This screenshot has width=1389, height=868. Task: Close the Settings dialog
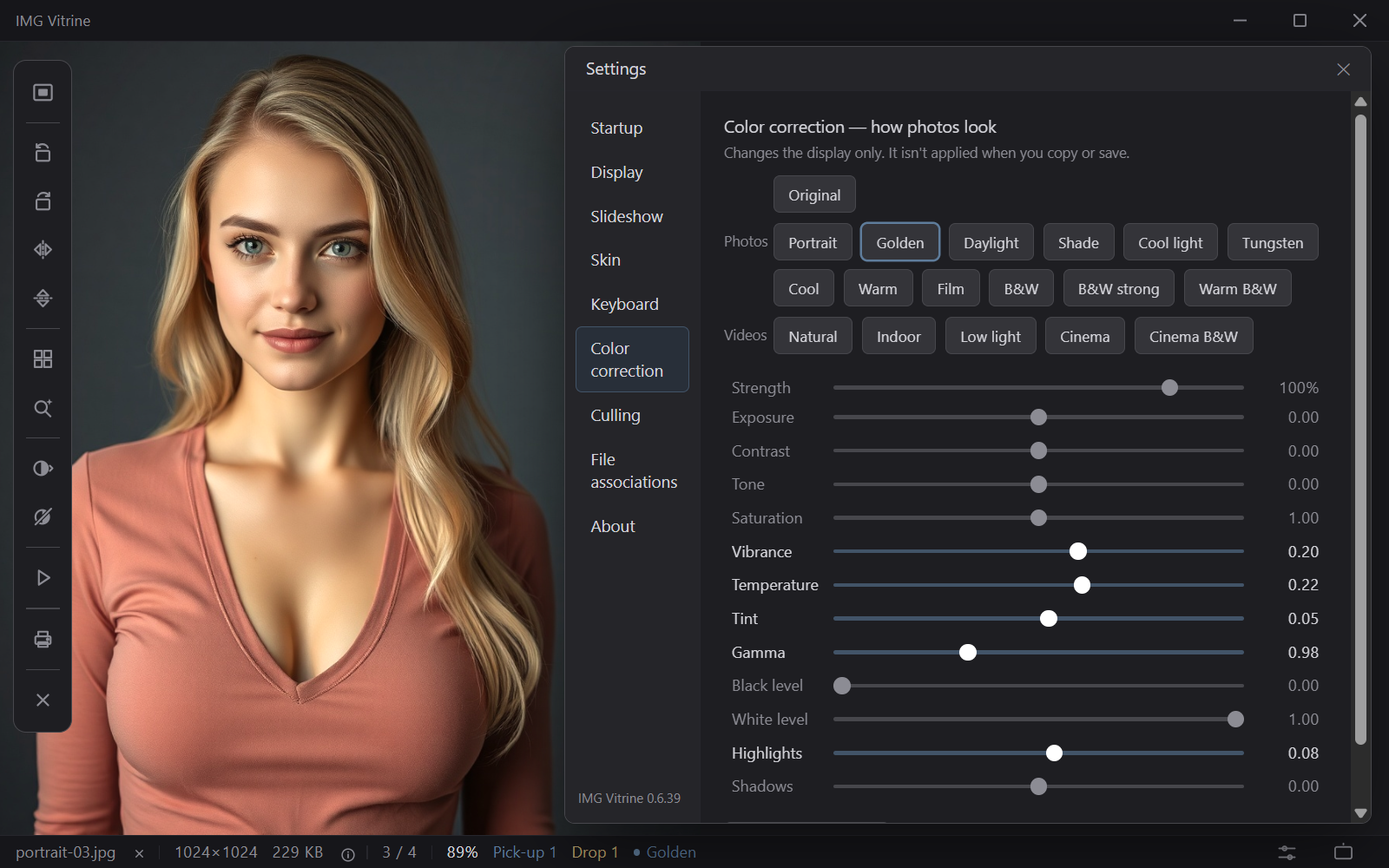(1343, 69)
